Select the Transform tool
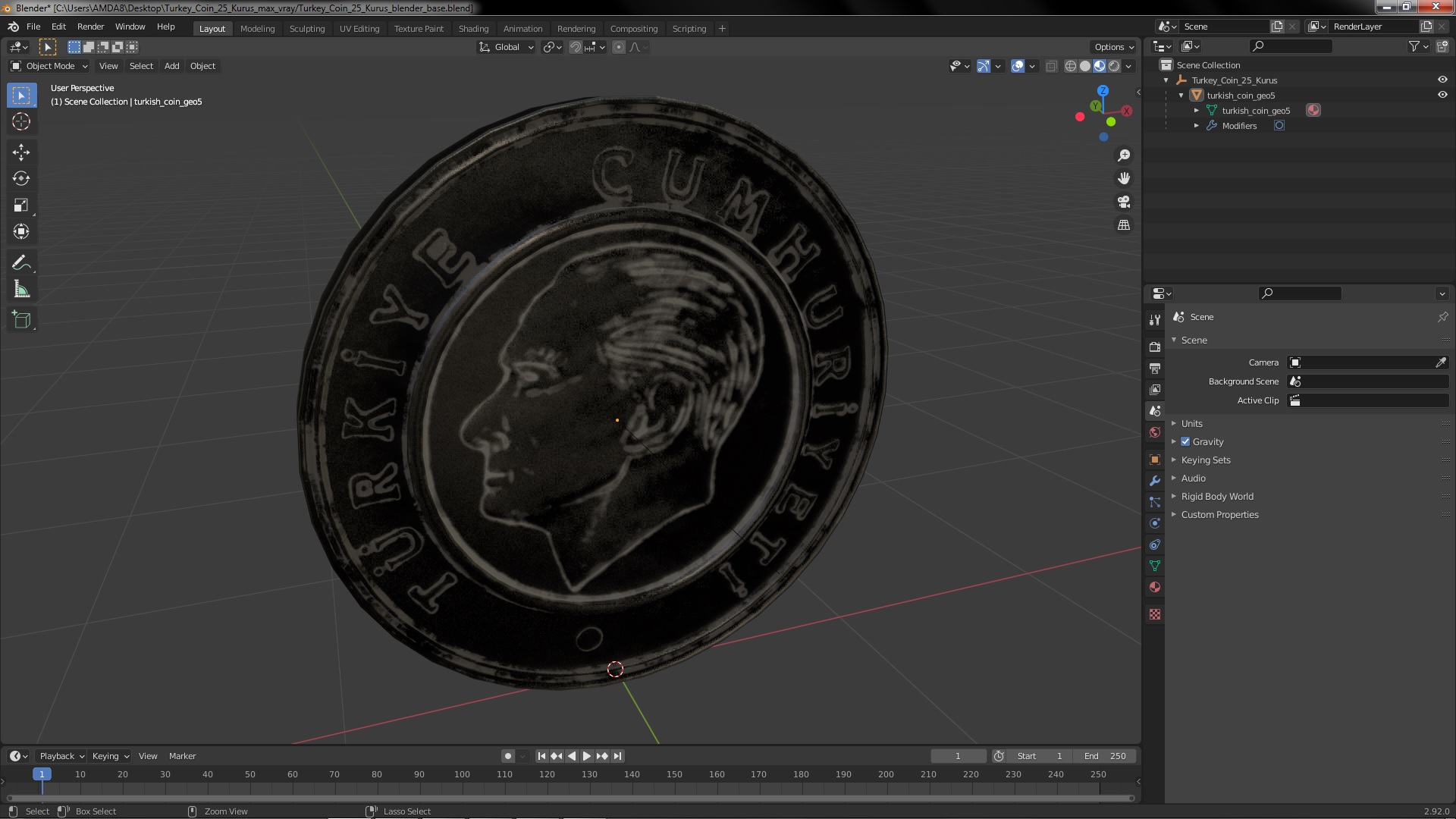 21,232
